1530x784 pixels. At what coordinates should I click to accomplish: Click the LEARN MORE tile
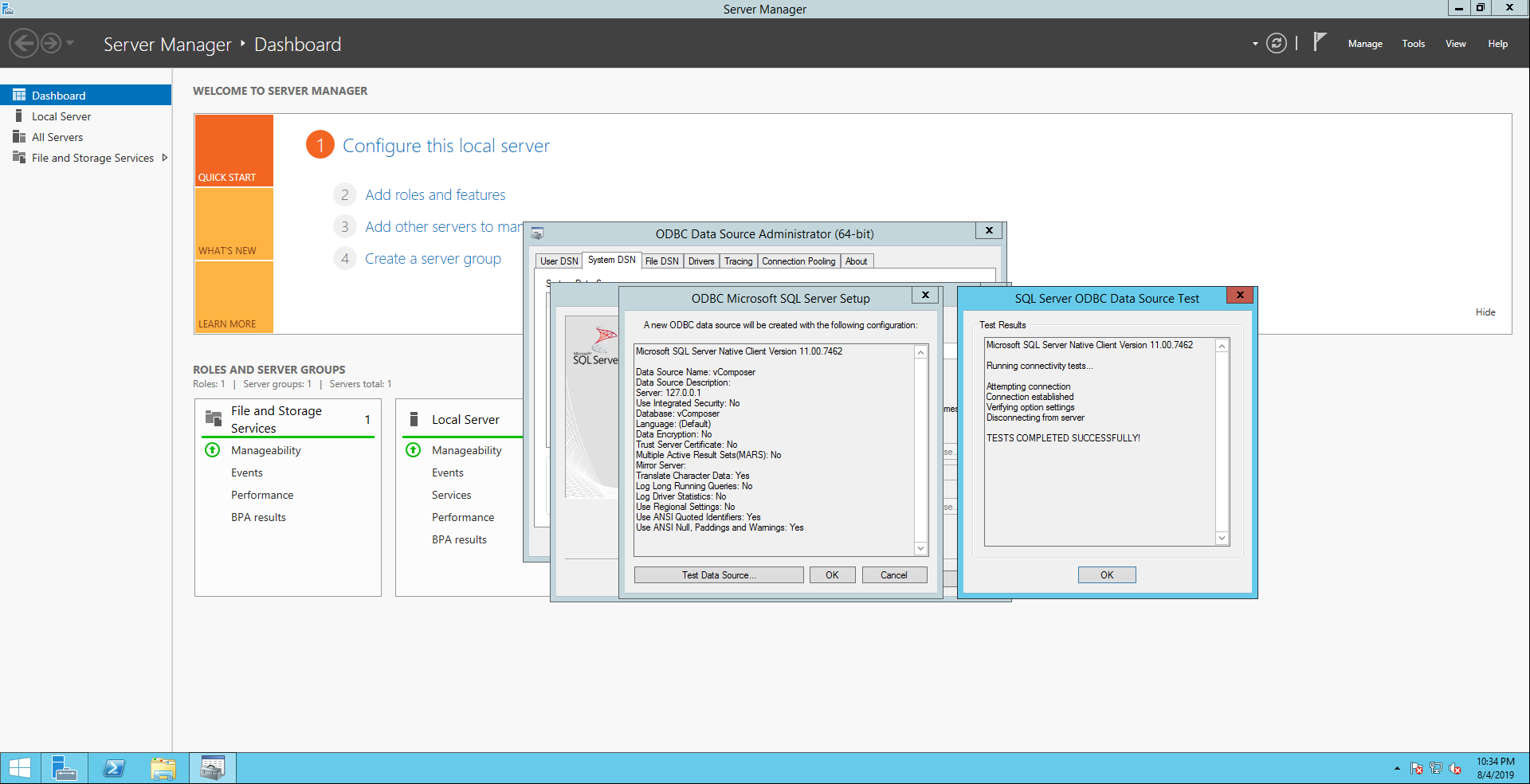(x=233, y=297)
